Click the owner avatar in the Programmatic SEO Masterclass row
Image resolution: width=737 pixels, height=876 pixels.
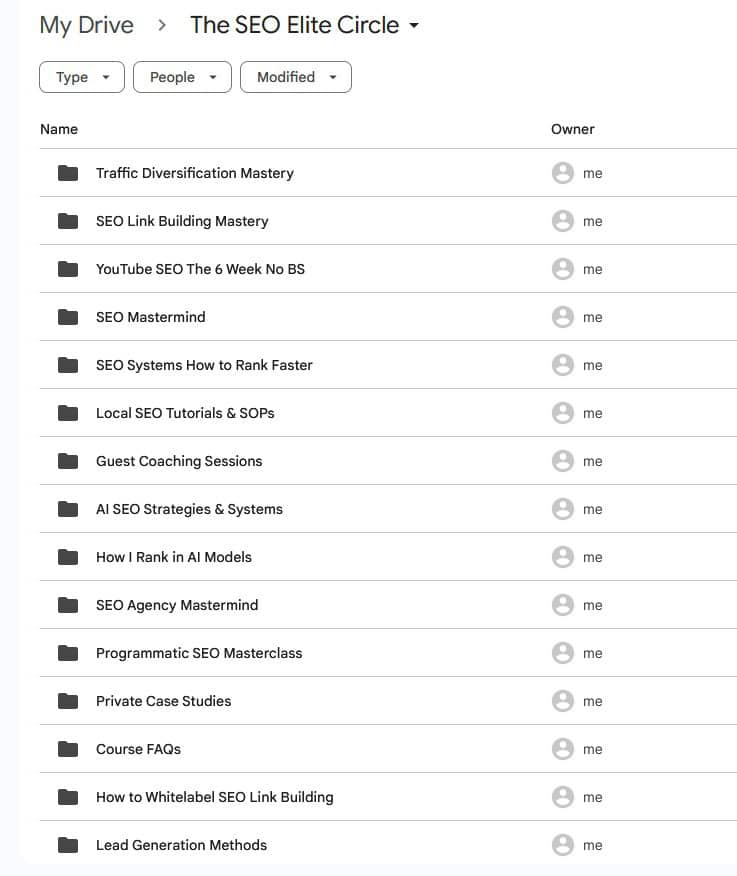click(x=563, y=653)
